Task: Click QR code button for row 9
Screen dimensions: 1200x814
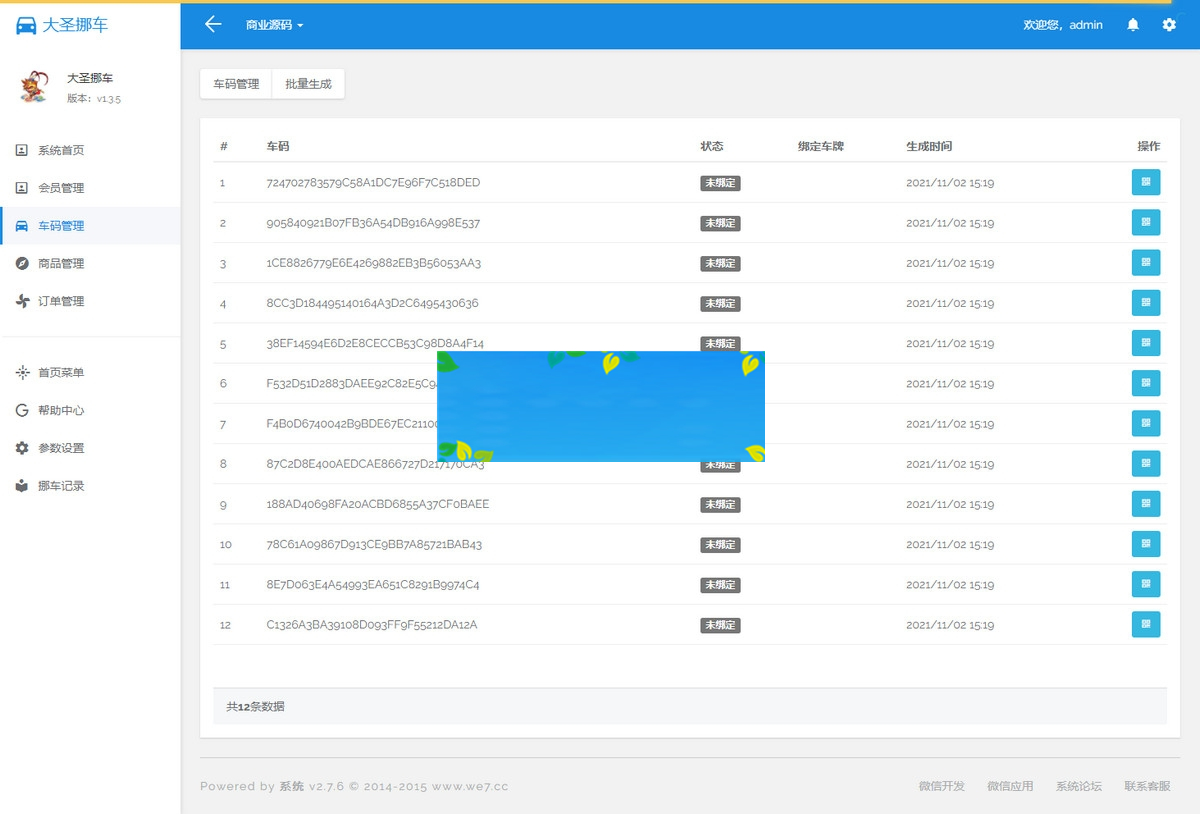Action: (x=1145, y=504)
